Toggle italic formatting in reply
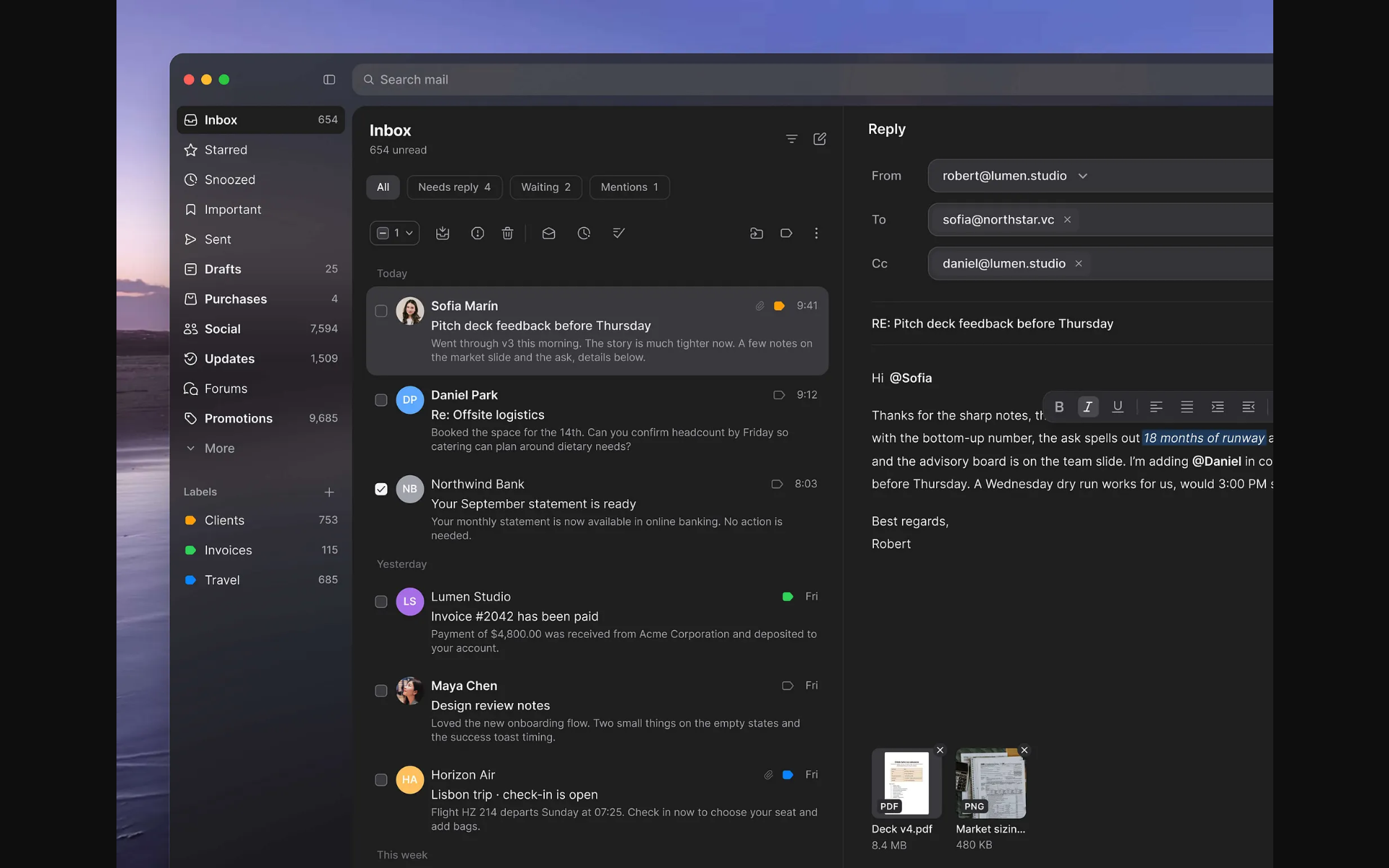Viewport: 1389px width, 868px height. [1087, 407]
